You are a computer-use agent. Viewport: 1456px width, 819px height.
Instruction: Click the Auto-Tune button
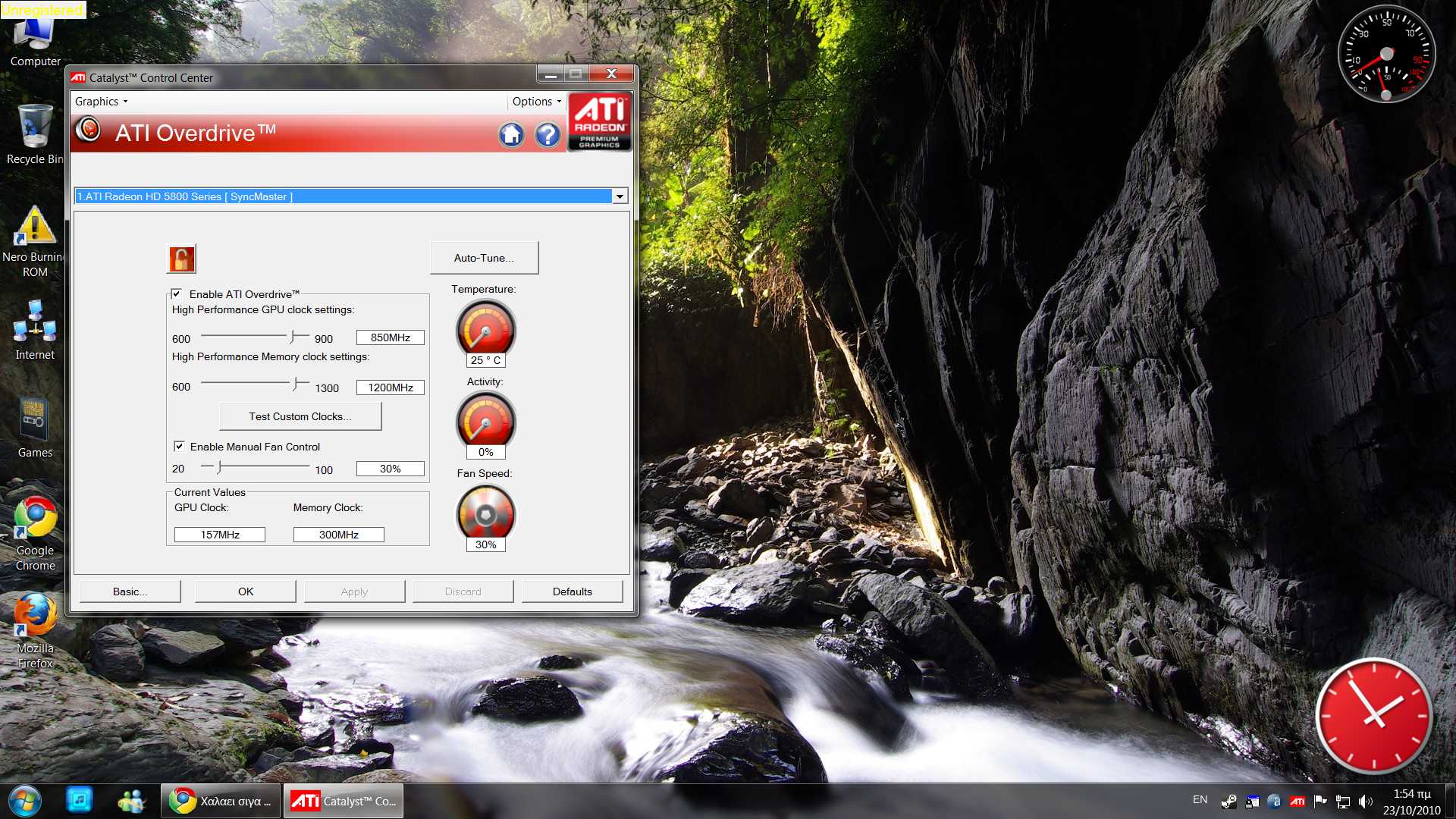coord(484,258)
